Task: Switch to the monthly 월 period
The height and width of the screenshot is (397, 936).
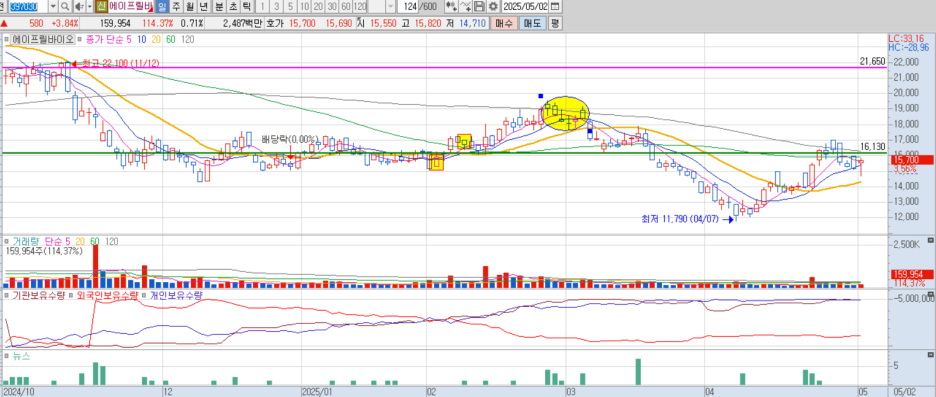Action: [189, 7]
